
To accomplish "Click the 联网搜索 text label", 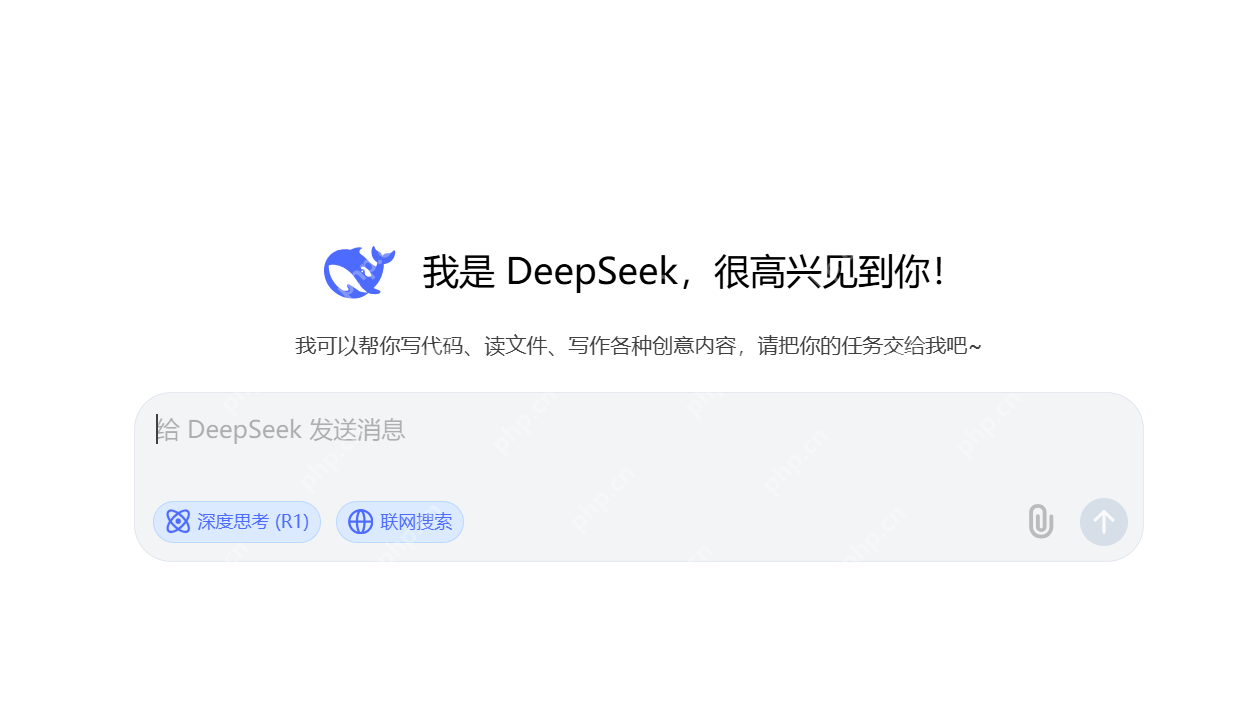I will pyautogui.click(x=416, y=522).
